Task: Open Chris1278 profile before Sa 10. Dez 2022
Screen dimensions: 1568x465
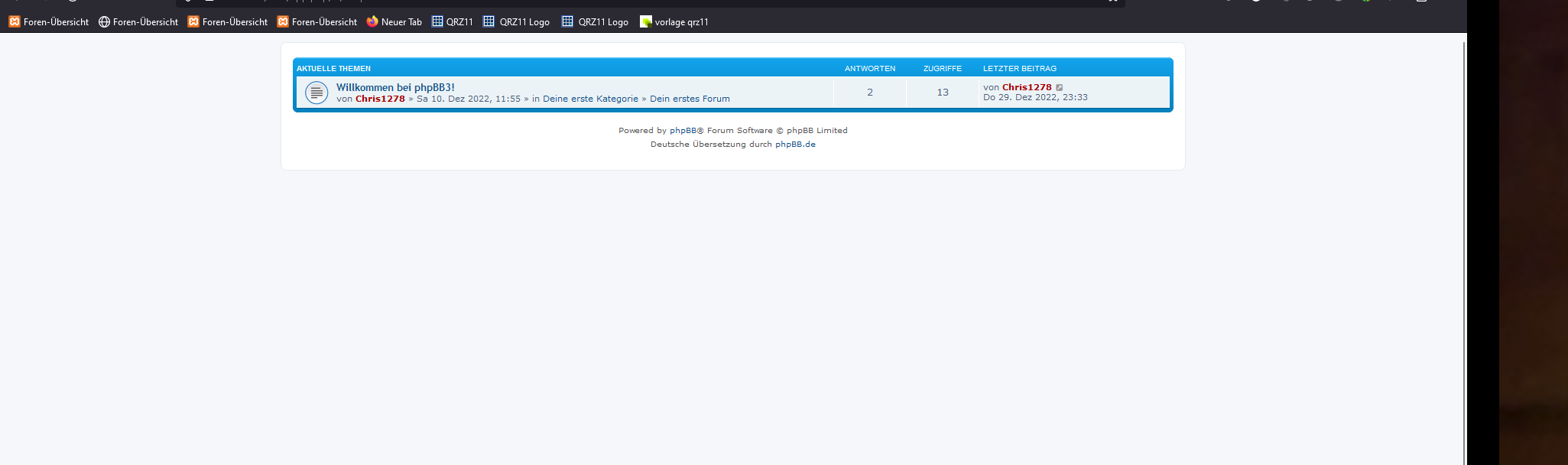Action: [380, 99]
